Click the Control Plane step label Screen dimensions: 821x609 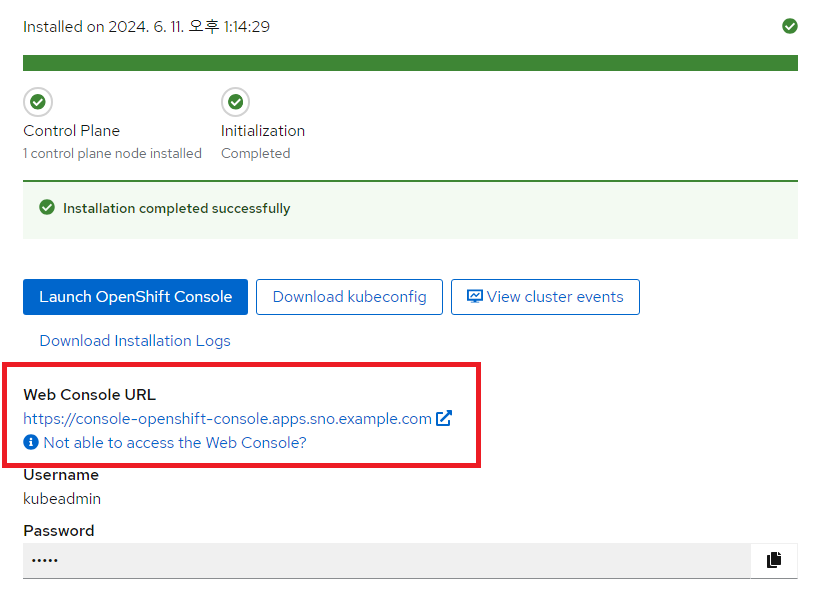pos(72,131)
